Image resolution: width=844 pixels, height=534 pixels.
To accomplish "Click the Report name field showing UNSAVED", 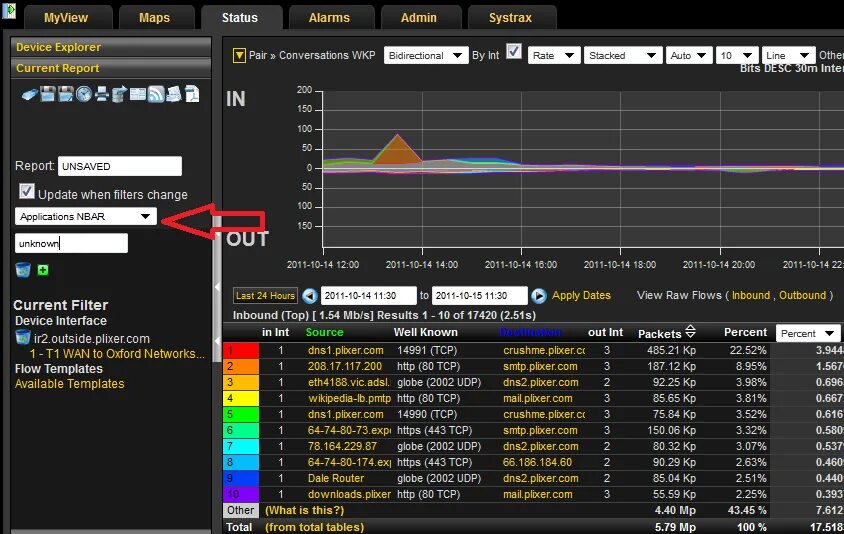I will click(119, 166).
